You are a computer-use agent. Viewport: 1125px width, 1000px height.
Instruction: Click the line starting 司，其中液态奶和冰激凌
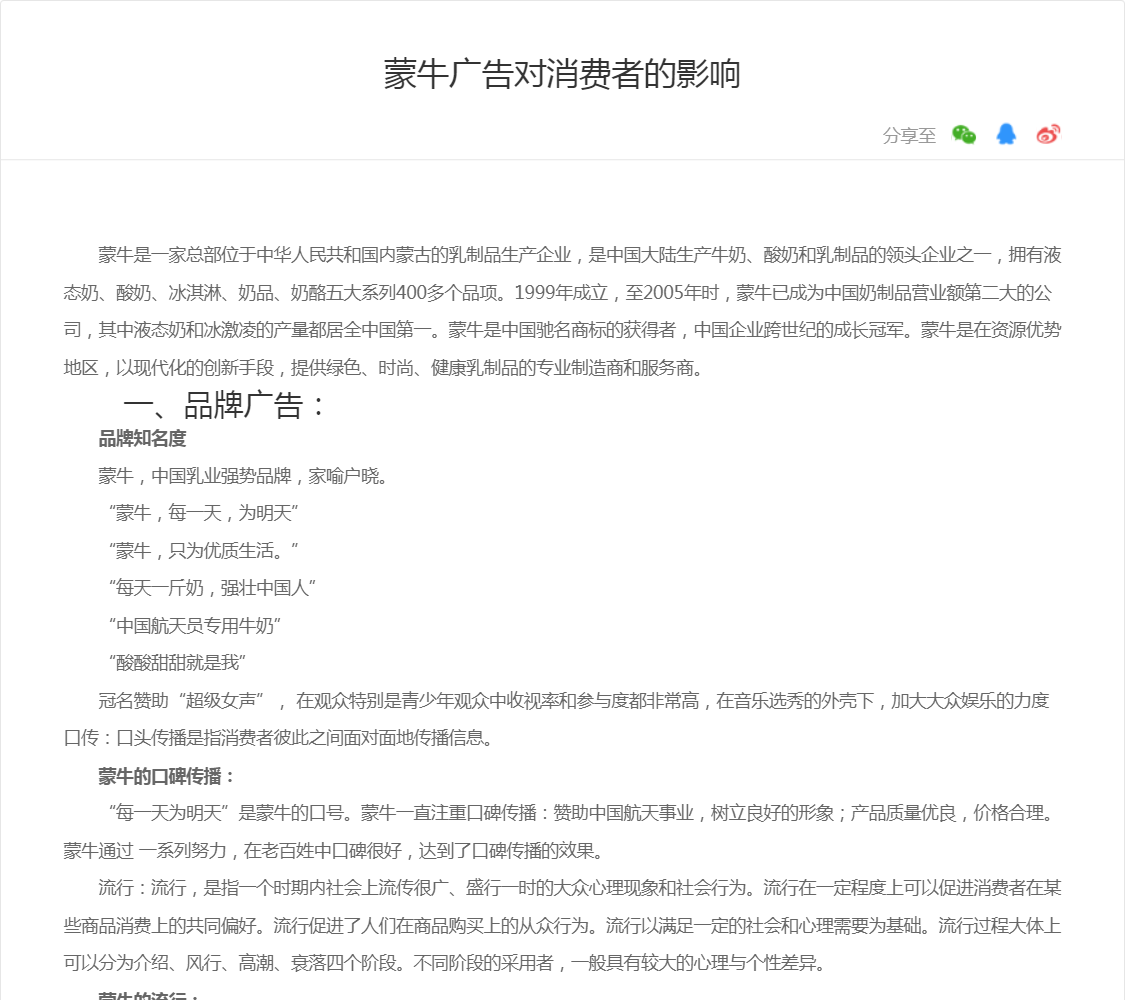click(562, 330)
